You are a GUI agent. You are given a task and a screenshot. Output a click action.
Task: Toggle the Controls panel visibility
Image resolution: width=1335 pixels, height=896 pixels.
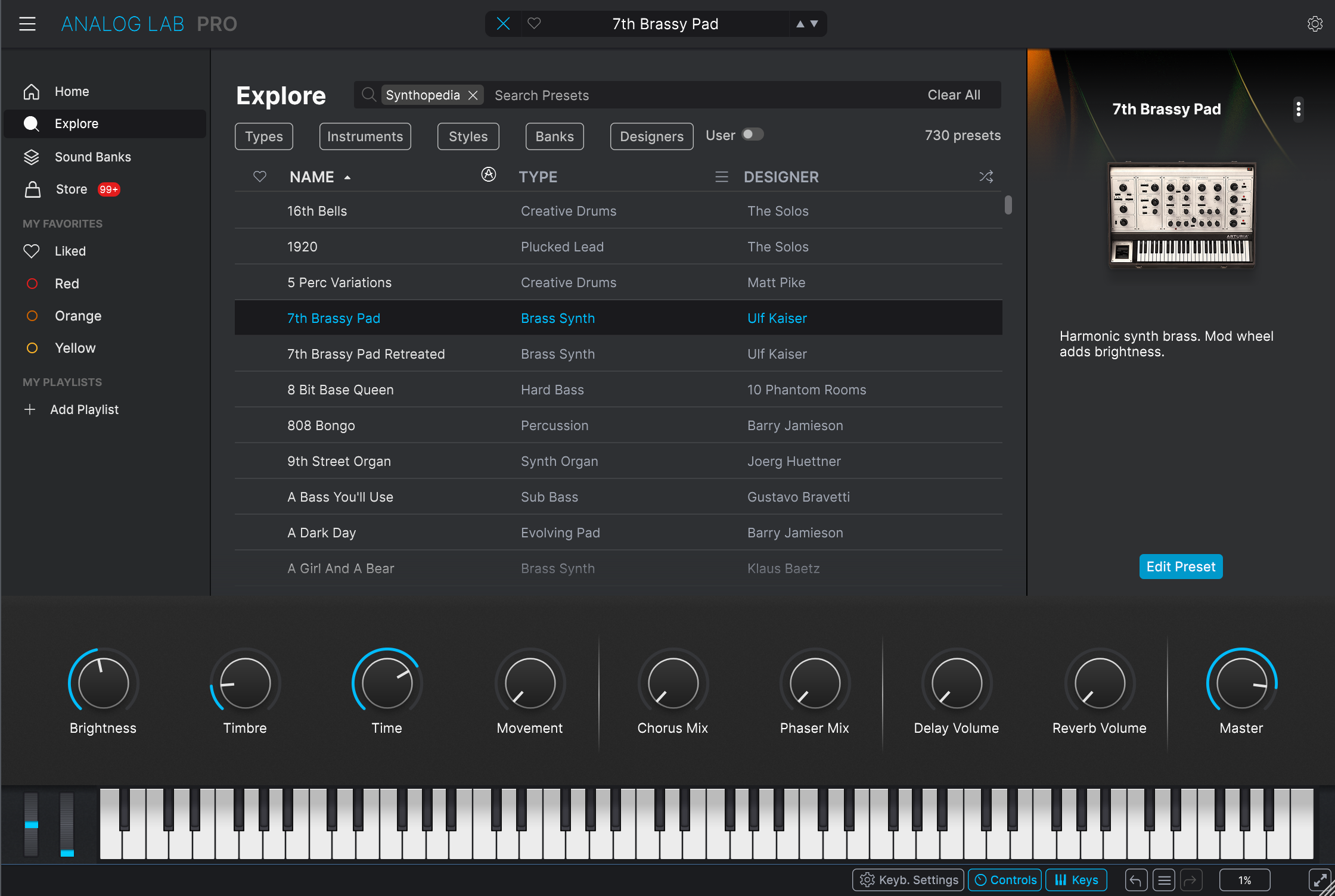coord(1005,880)
